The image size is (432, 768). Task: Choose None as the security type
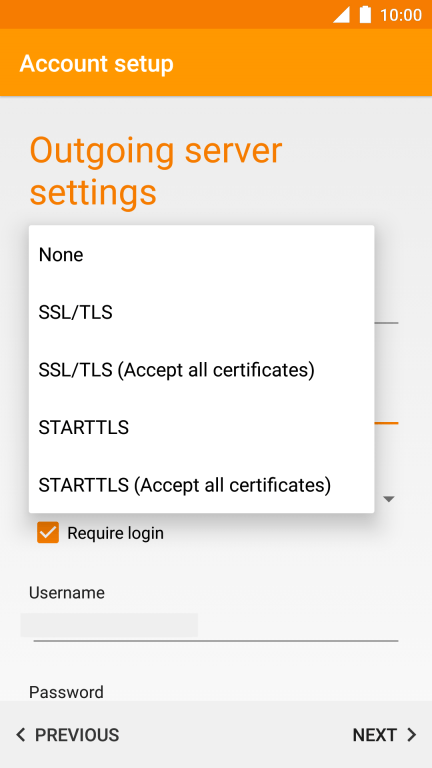click(201, 255)
